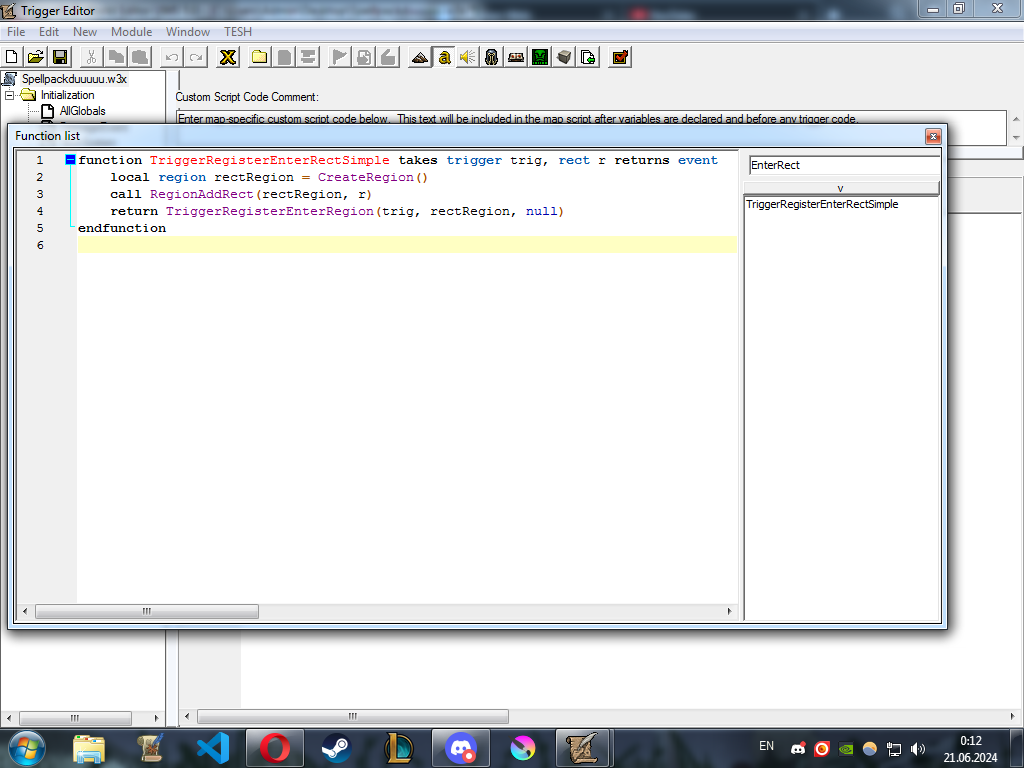Click the "v" expand button under search
This screenshot has height=768, width=1024.
tap(840, 188)
